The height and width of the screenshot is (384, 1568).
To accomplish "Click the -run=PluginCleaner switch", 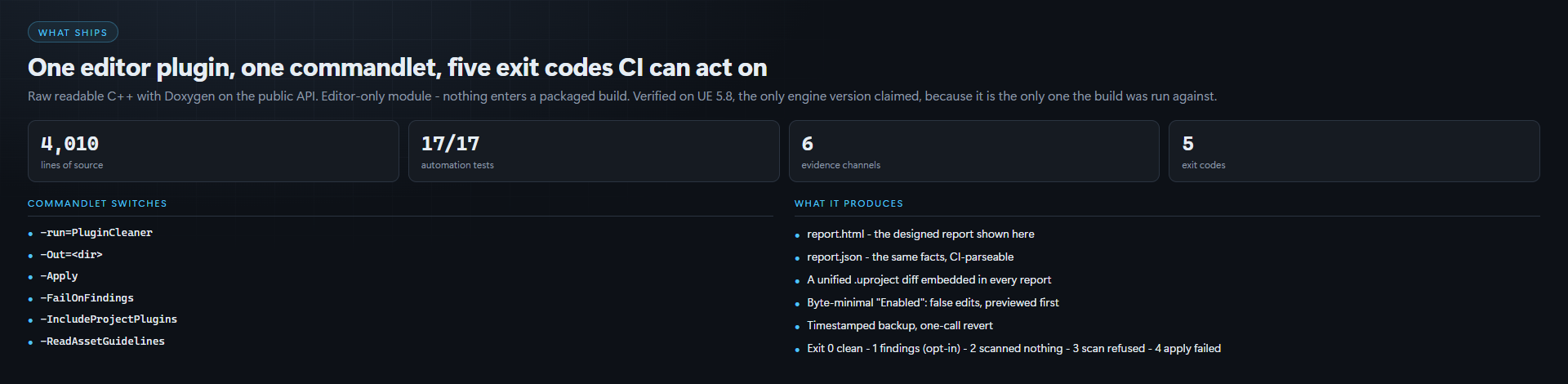I will 96,233.
